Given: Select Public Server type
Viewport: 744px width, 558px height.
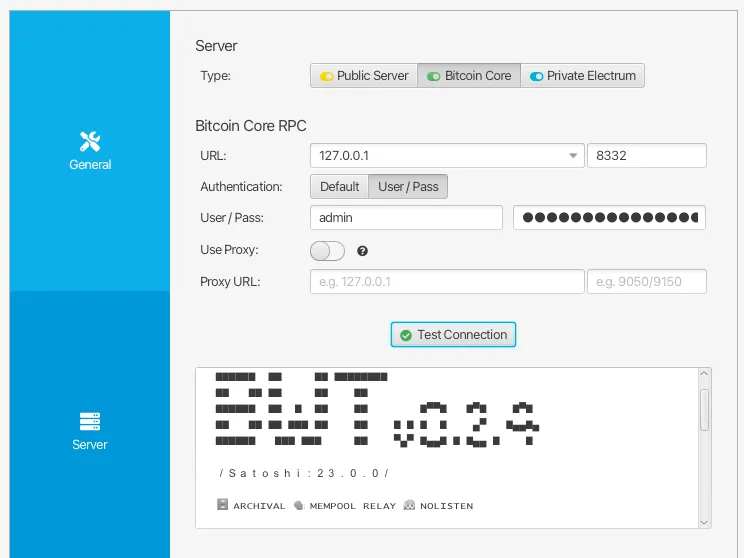Looking at the screenshot, I should point(364,76).
